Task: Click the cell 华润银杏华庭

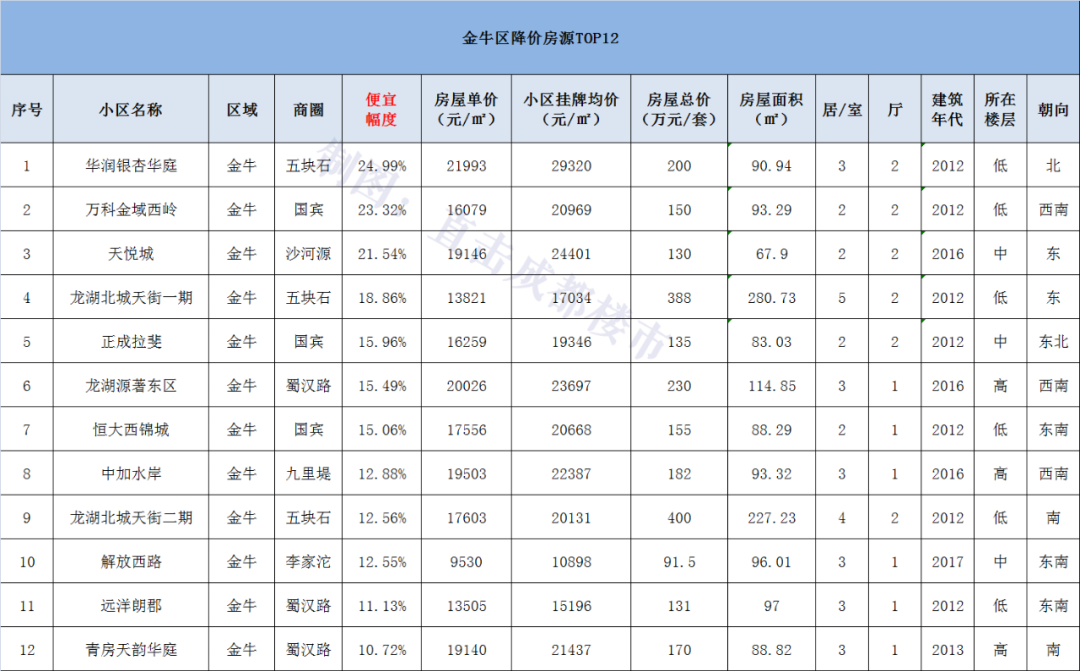Action: point(131,166)
